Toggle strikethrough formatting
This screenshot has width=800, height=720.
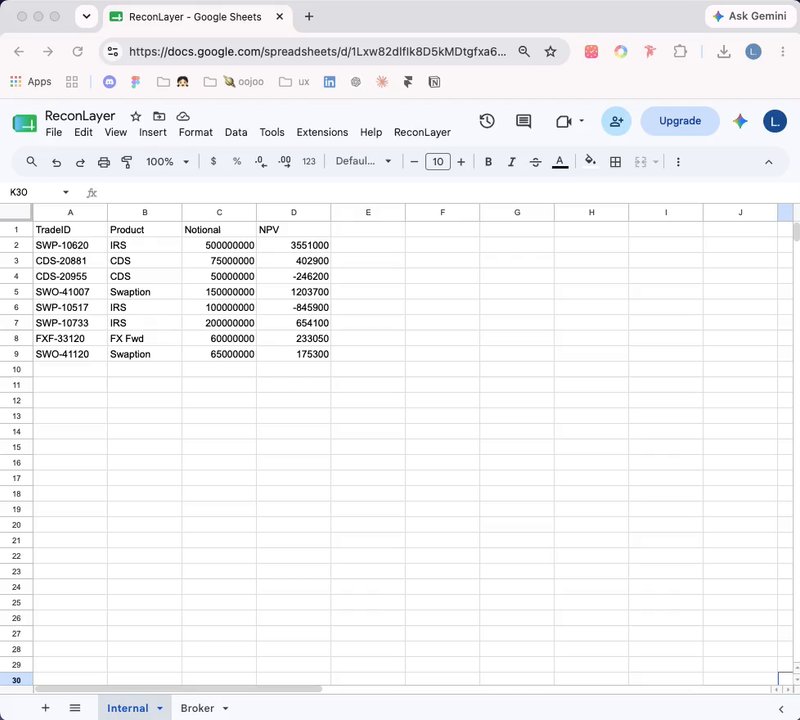(x=535, y=162)
